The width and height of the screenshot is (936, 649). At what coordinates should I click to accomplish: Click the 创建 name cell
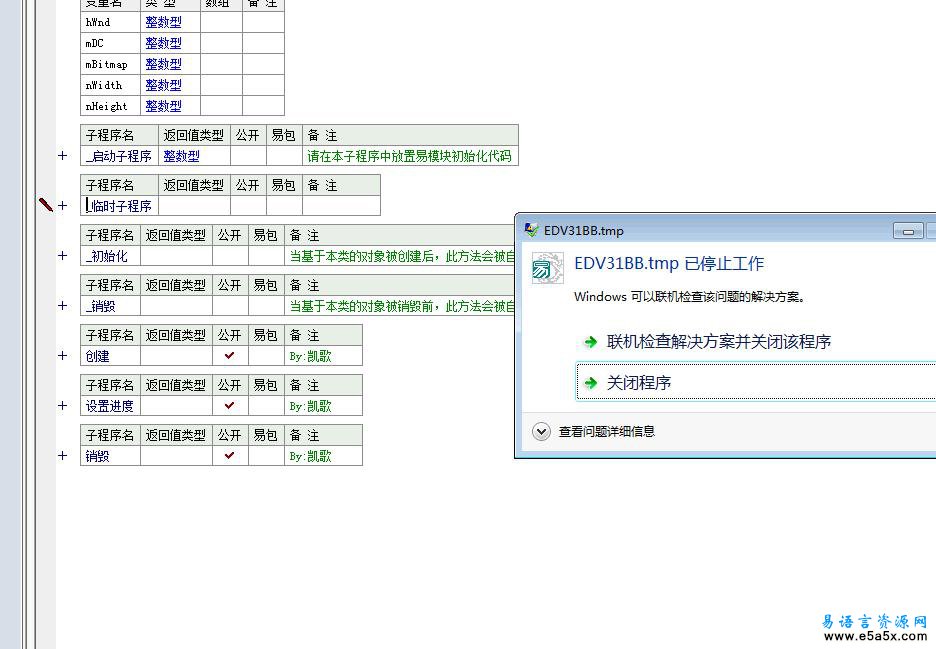[110, 356]
